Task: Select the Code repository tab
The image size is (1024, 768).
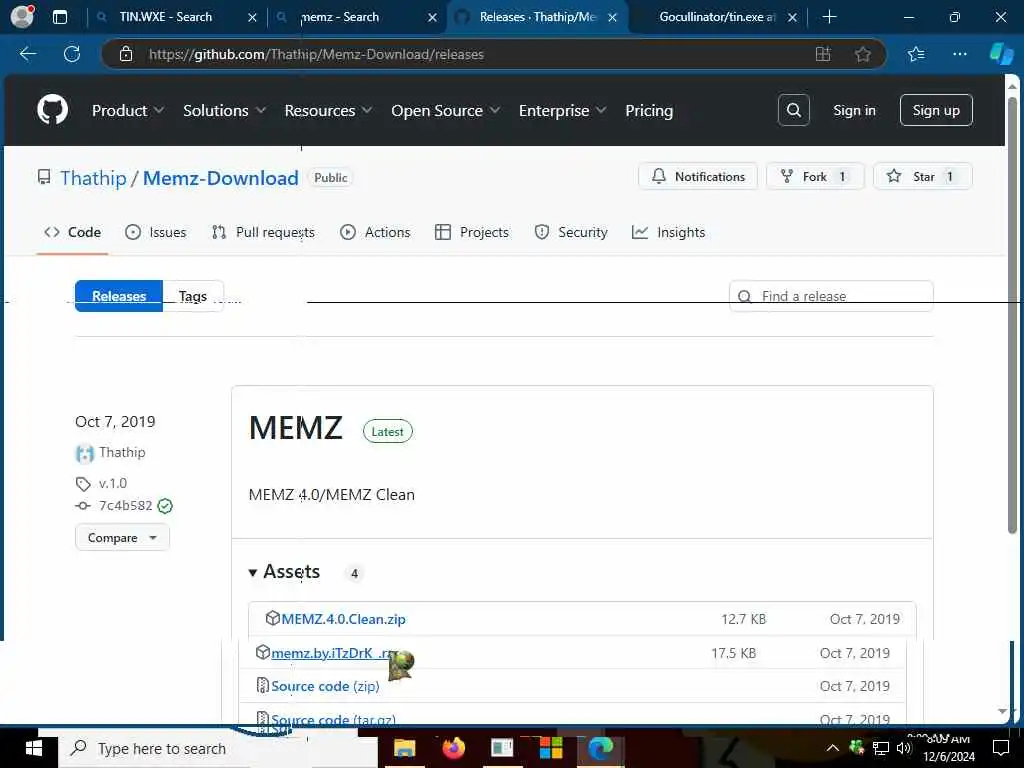Action: pos(72,232)
